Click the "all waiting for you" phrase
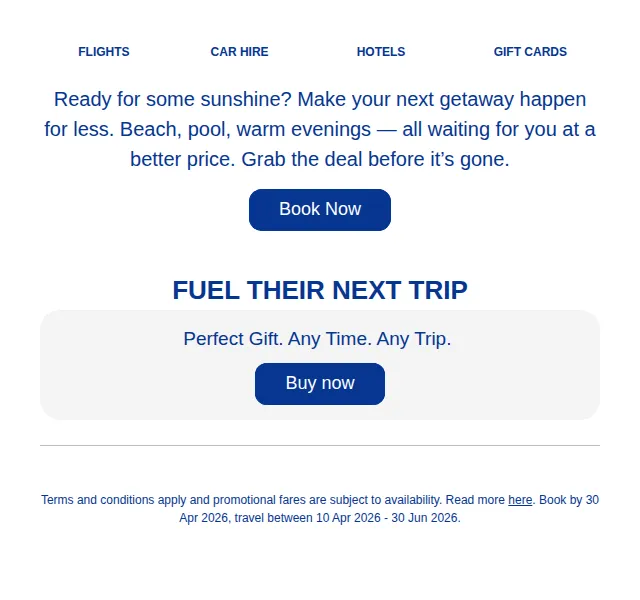Screen dimensions: 640x600 pos(479,129)
